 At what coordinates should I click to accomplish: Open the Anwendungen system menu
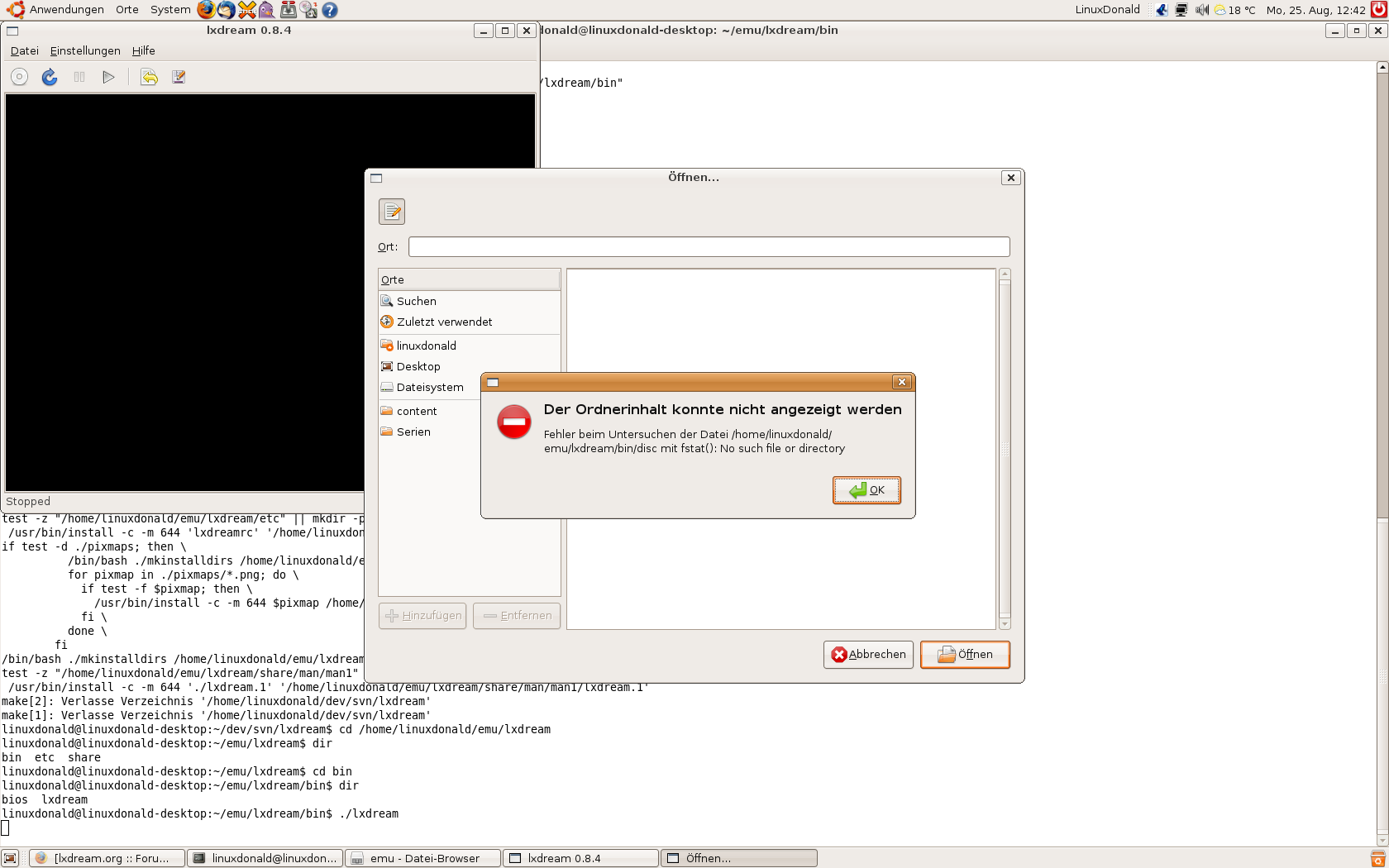pos(66,10)
